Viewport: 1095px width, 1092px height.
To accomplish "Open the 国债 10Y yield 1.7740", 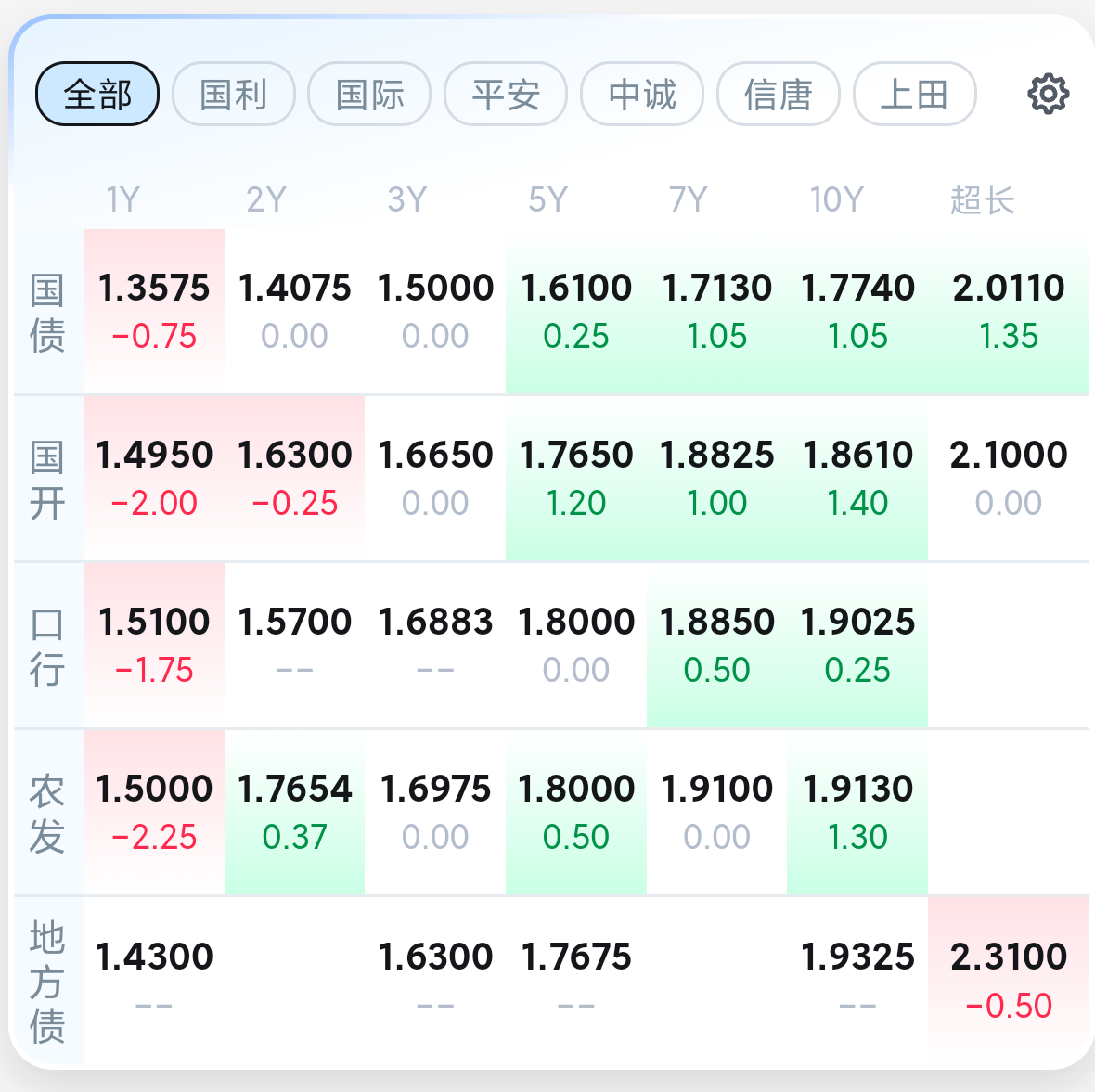I will click(x=857, y=311).
